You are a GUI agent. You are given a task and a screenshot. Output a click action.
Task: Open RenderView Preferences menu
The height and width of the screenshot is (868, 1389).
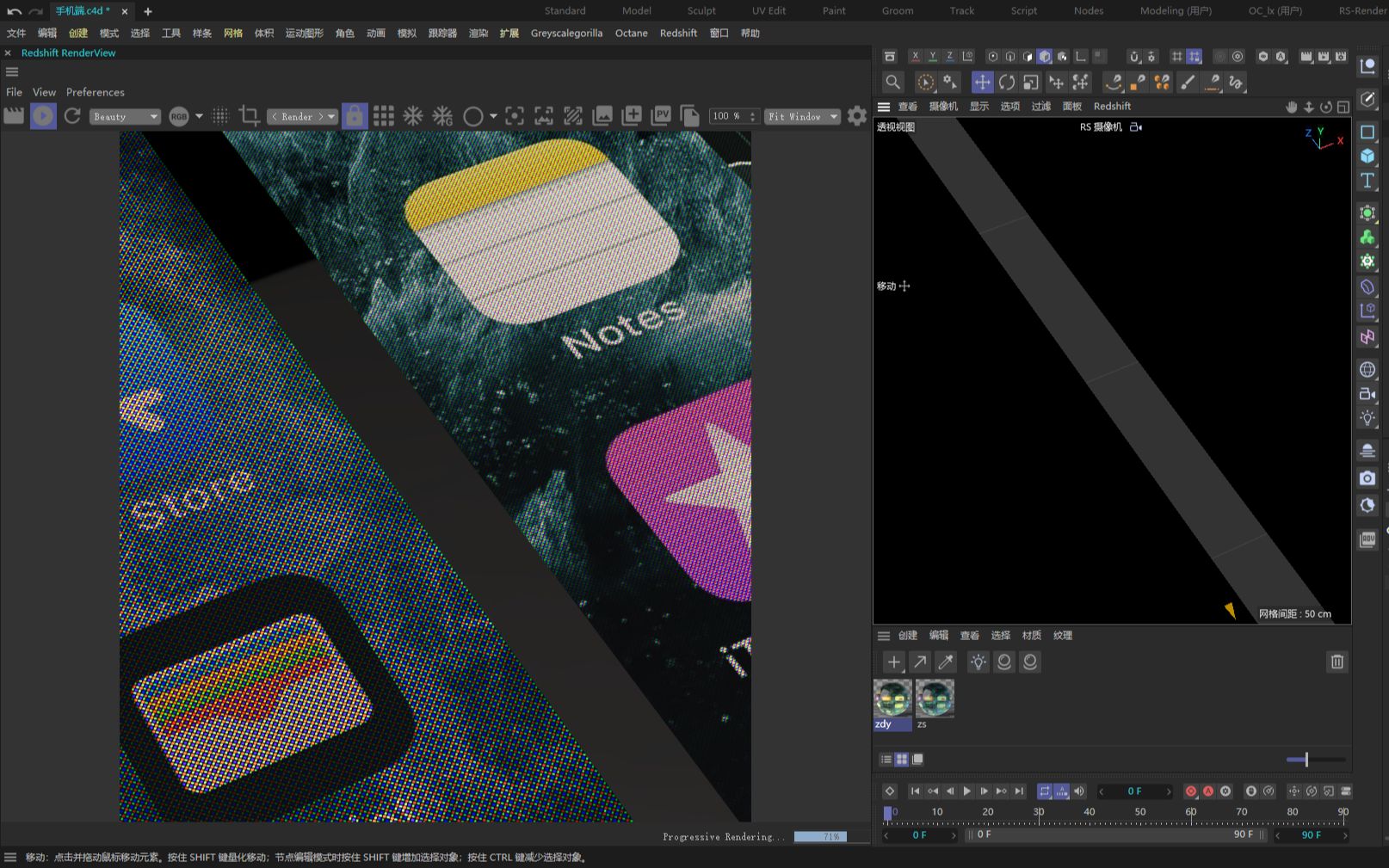point(96,92)
